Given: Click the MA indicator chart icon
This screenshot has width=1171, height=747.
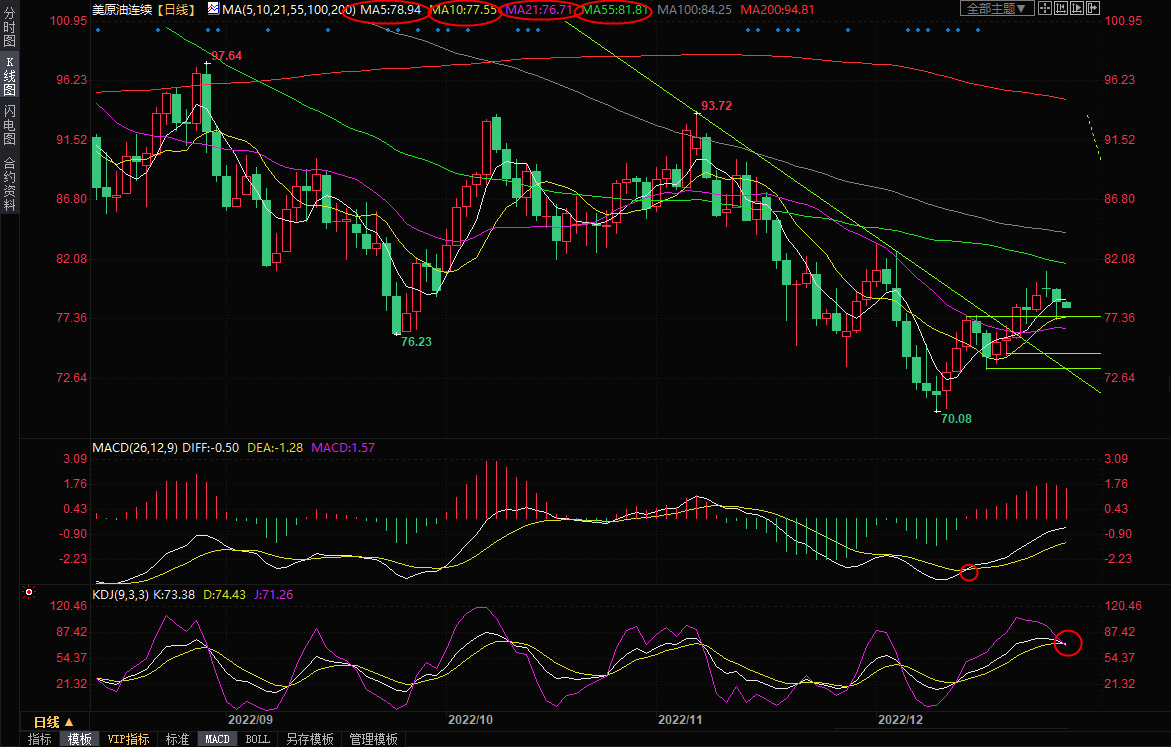Looking at the screenshot, I should (x=214, y=9).
